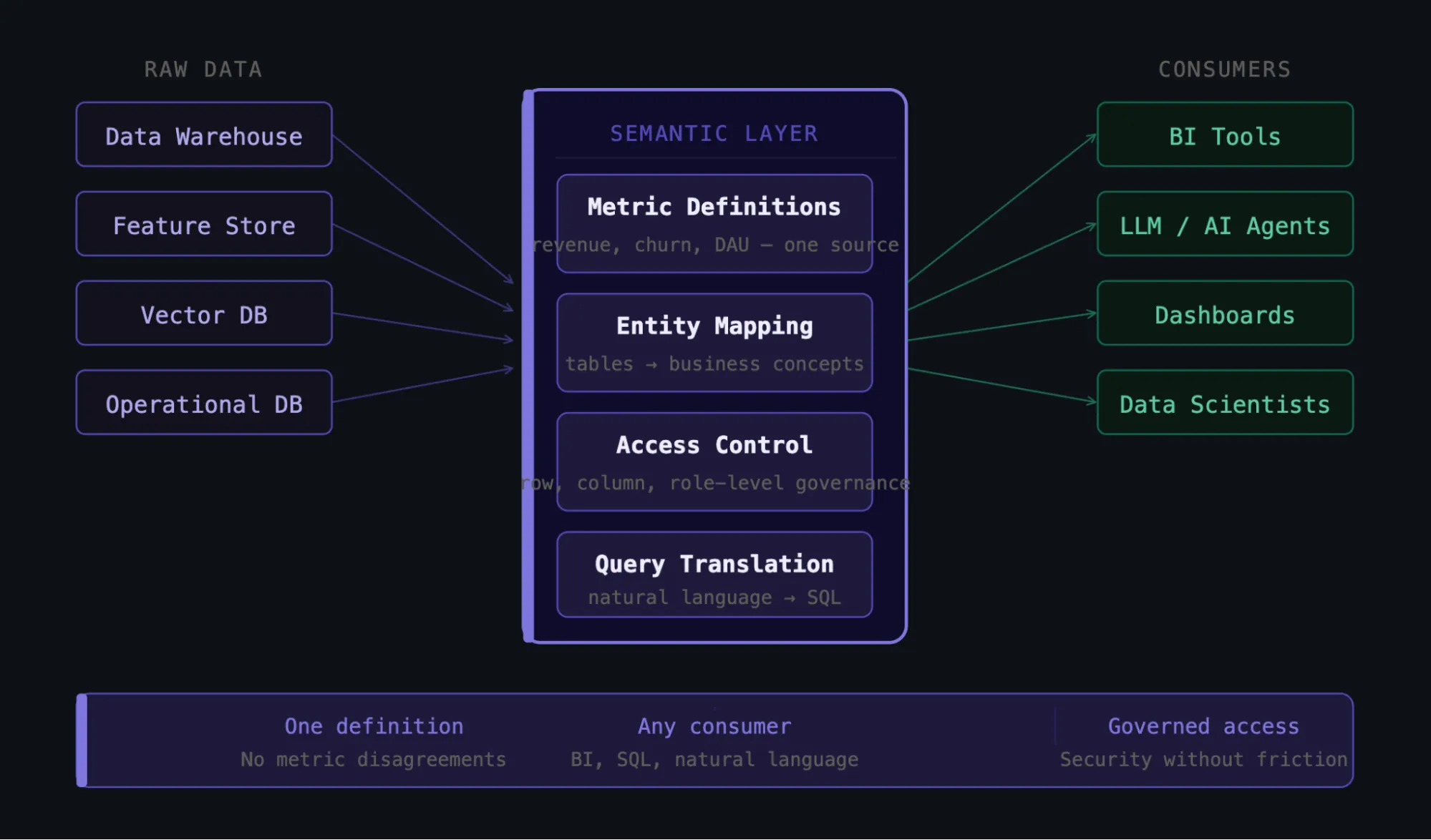Image resolution: width=1431 pixels, height=840 pixels.
Task: Click the Data Scientists box
Action: point(1225,403)
